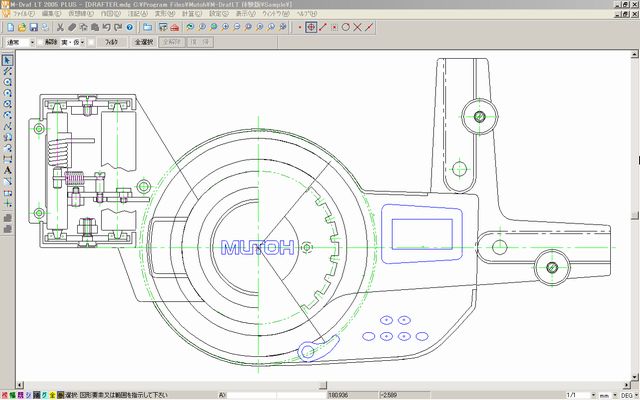Select the Text 'A' tool

point(7,171)
